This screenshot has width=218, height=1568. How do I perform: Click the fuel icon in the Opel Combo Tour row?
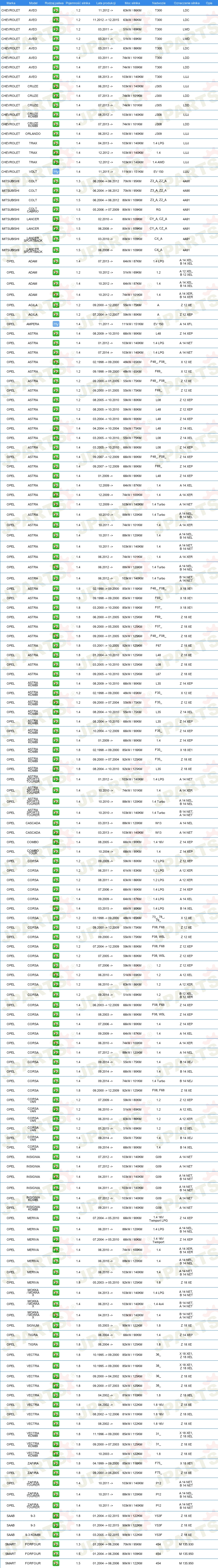(x=56, y=852)
